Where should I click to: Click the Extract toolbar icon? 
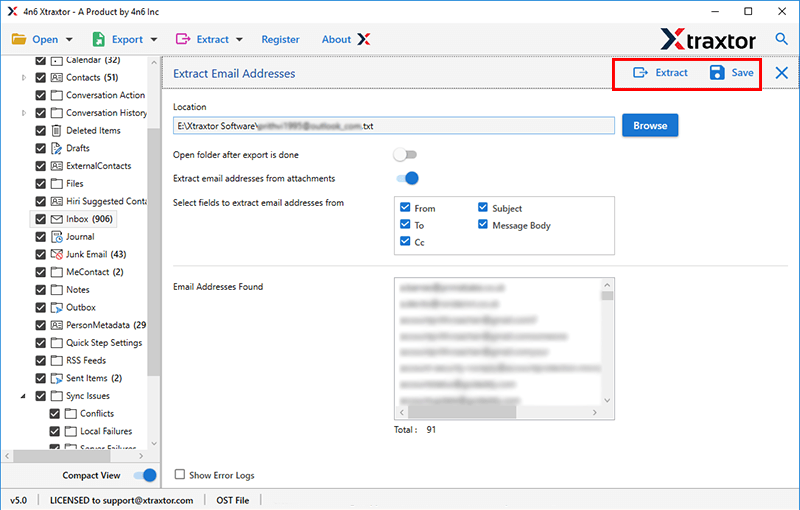(183, 39)
